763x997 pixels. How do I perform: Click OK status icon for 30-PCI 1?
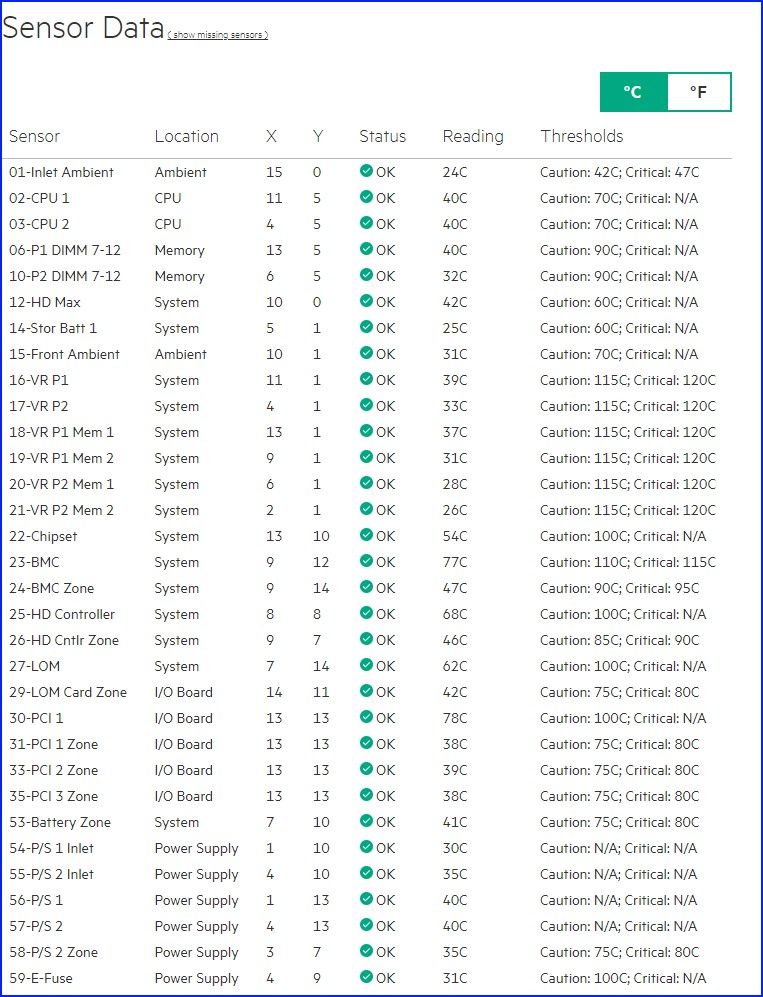(366, 717)
